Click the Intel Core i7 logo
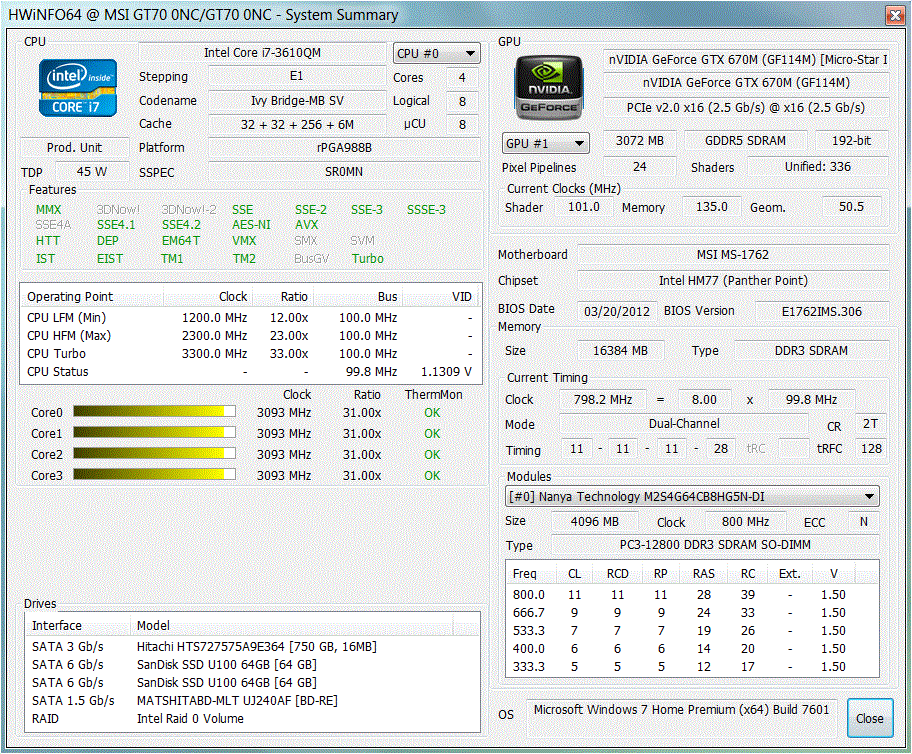The image size is (912, 754). click(78, 87)
